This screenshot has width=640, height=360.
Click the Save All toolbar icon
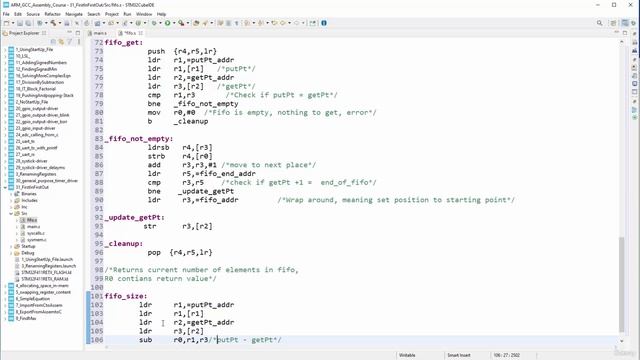tap(28, 23)
